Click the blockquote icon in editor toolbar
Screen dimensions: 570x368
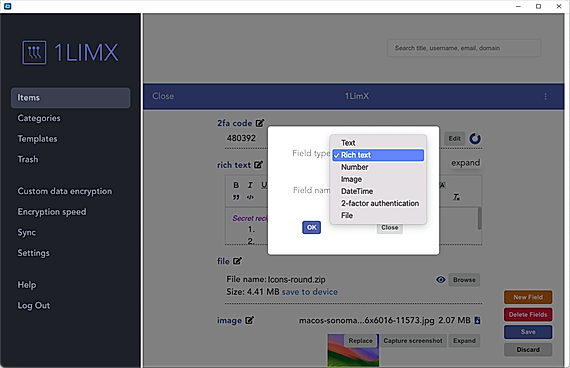(236, 197)
